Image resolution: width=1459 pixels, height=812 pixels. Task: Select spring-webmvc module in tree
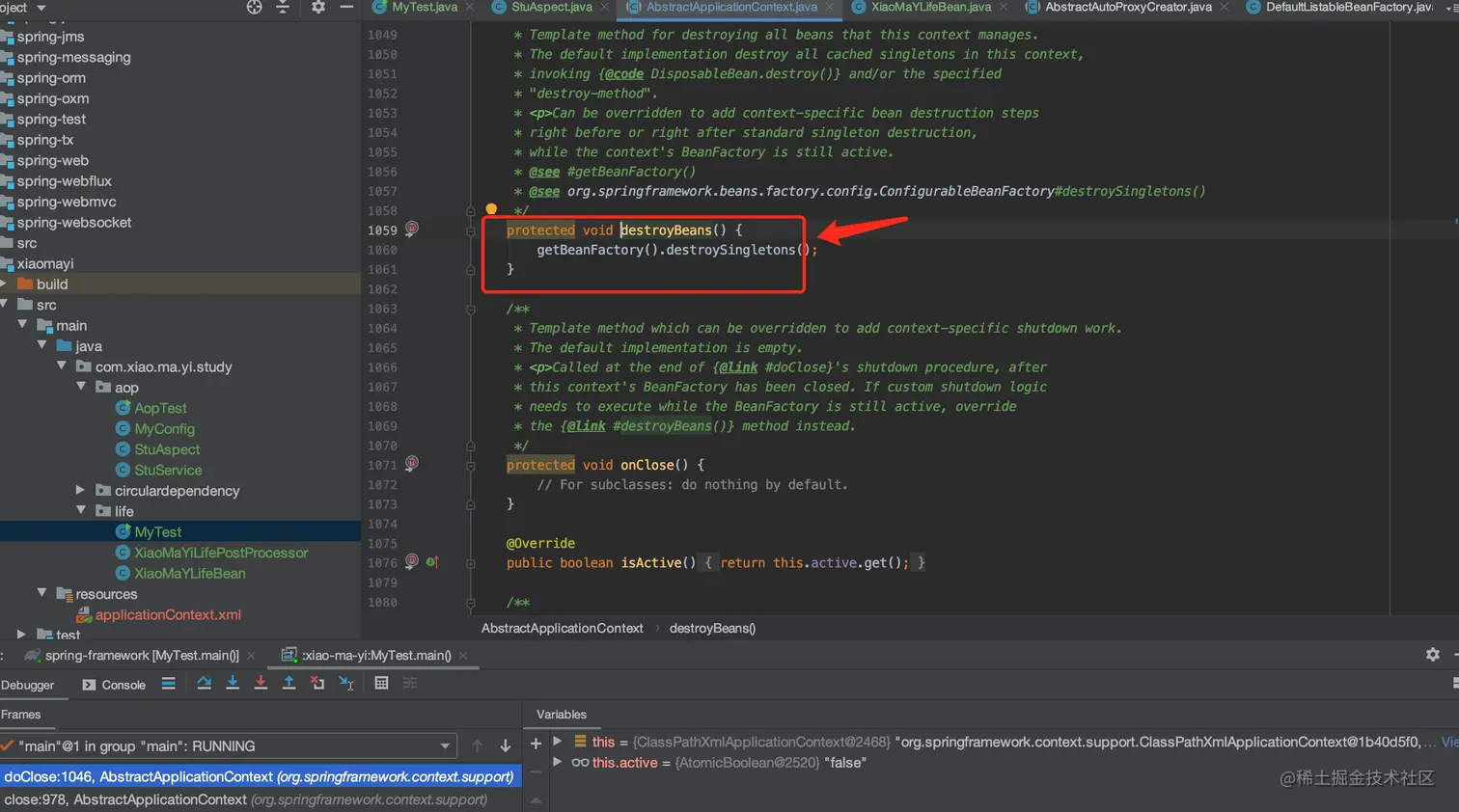tap(67, 202)
